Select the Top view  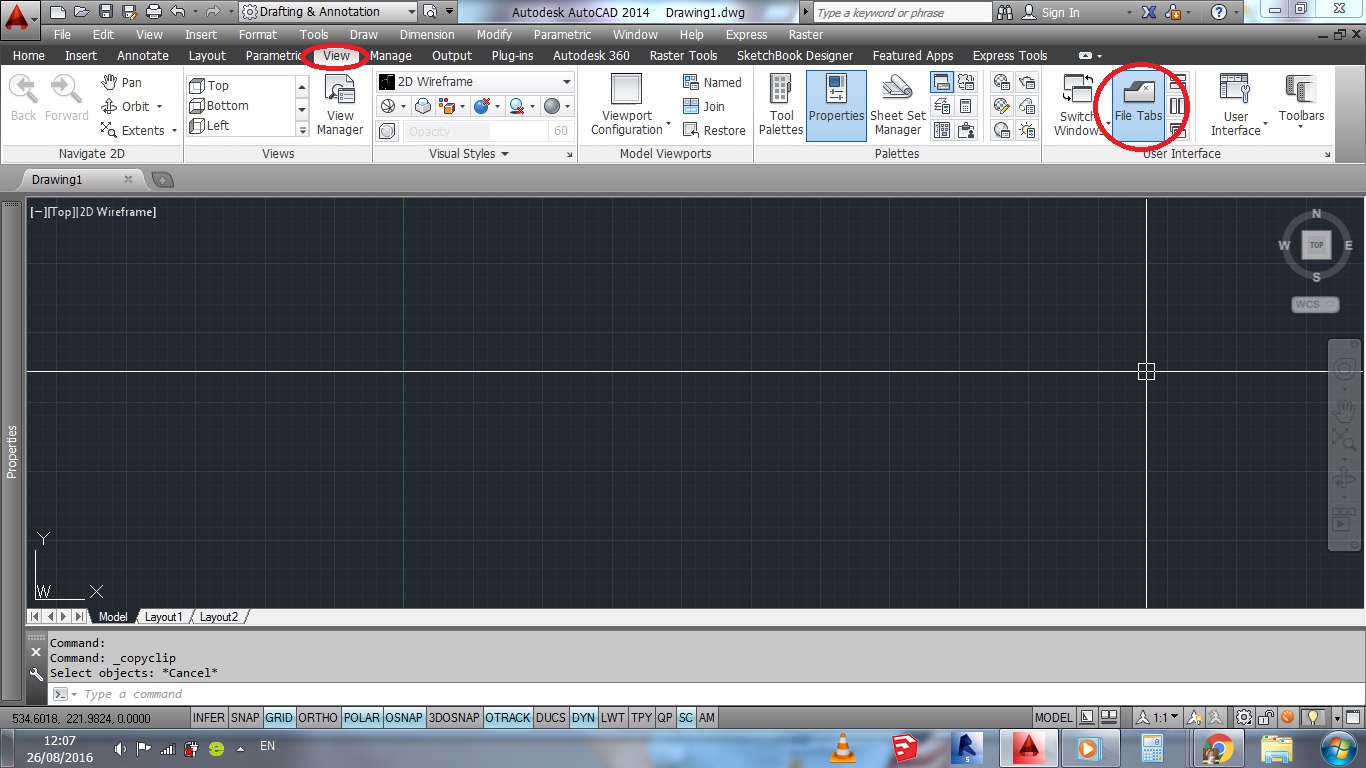(210, 86)
